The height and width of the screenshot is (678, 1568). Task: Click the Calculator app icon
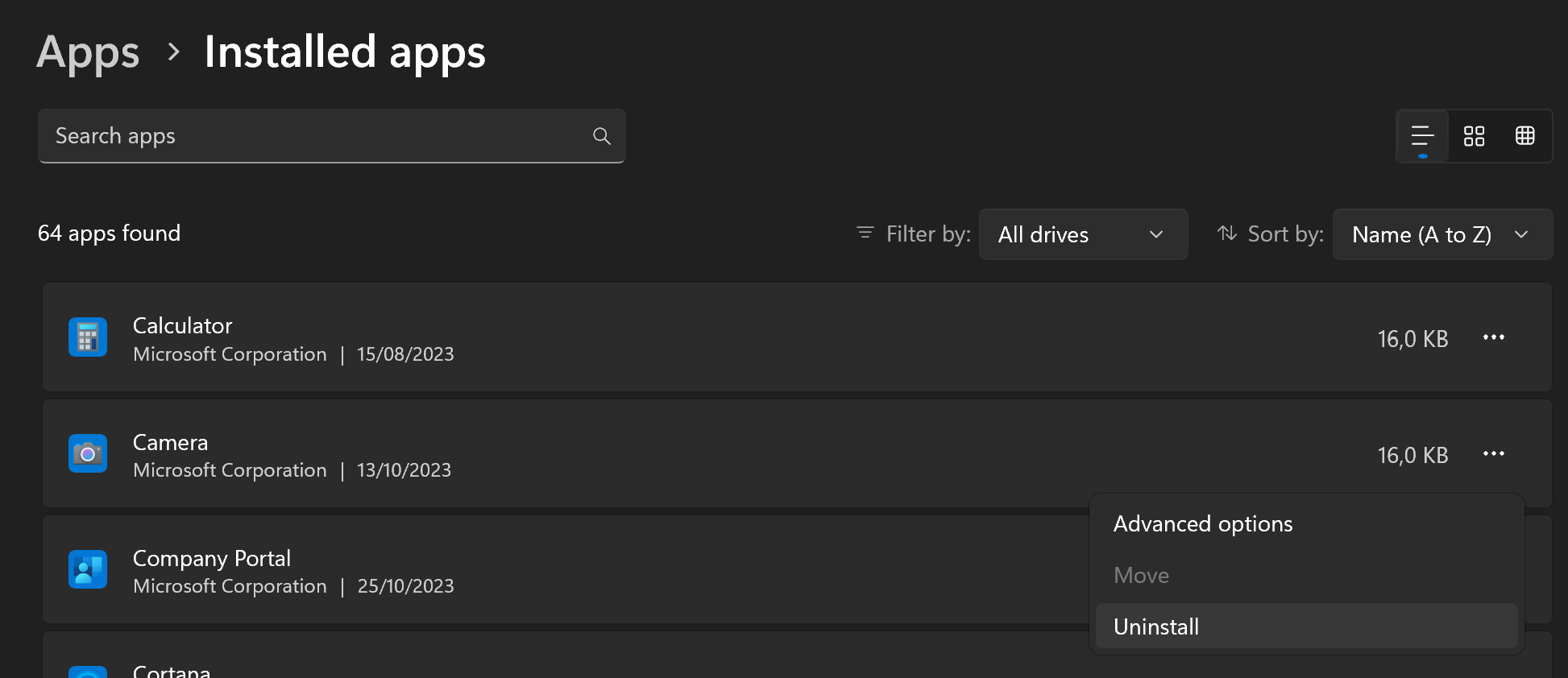88,337
